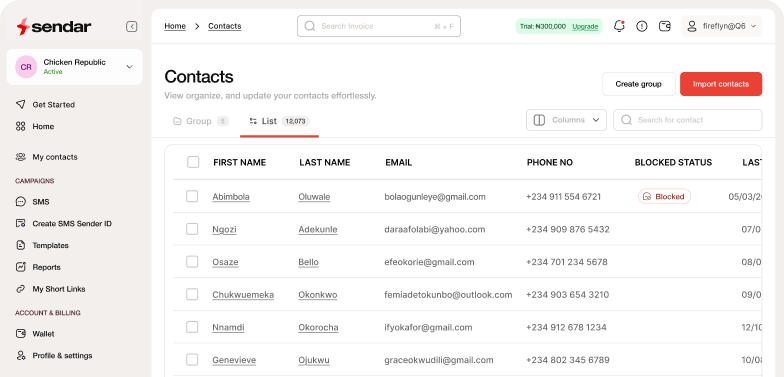Toggle the select-all checkbox in the table header
784x377 pixels.
coord(193,162)
